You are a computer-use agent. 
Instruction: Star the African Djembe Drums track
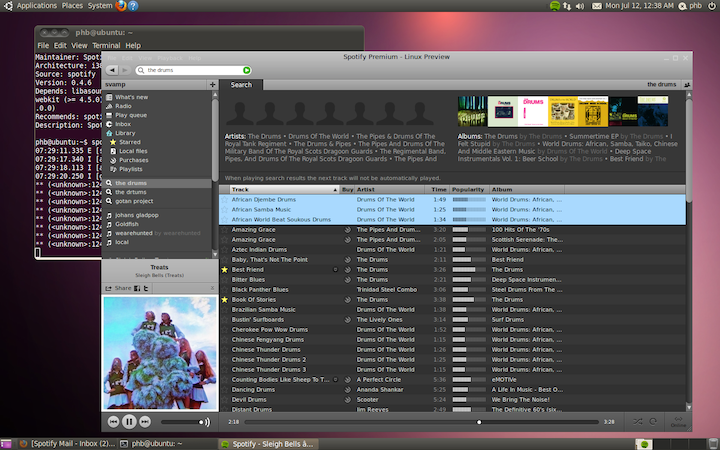click(225, 199)
